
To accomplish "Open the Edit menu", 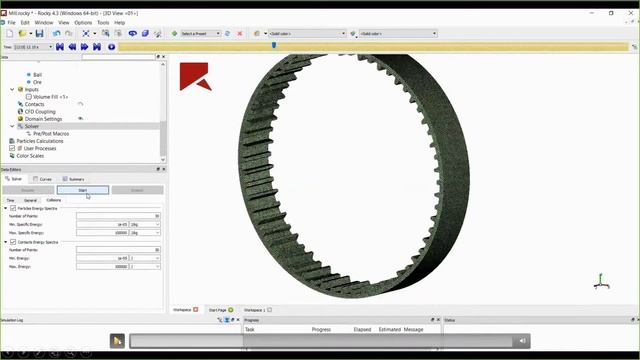I will (x=25, y=23).
